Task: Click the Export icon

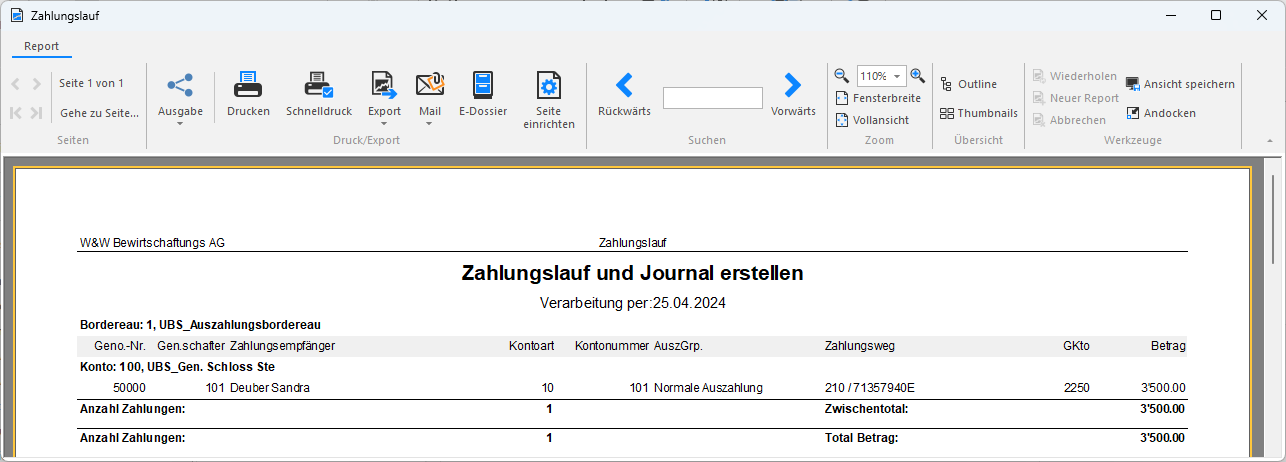Action: click(384, 85)
